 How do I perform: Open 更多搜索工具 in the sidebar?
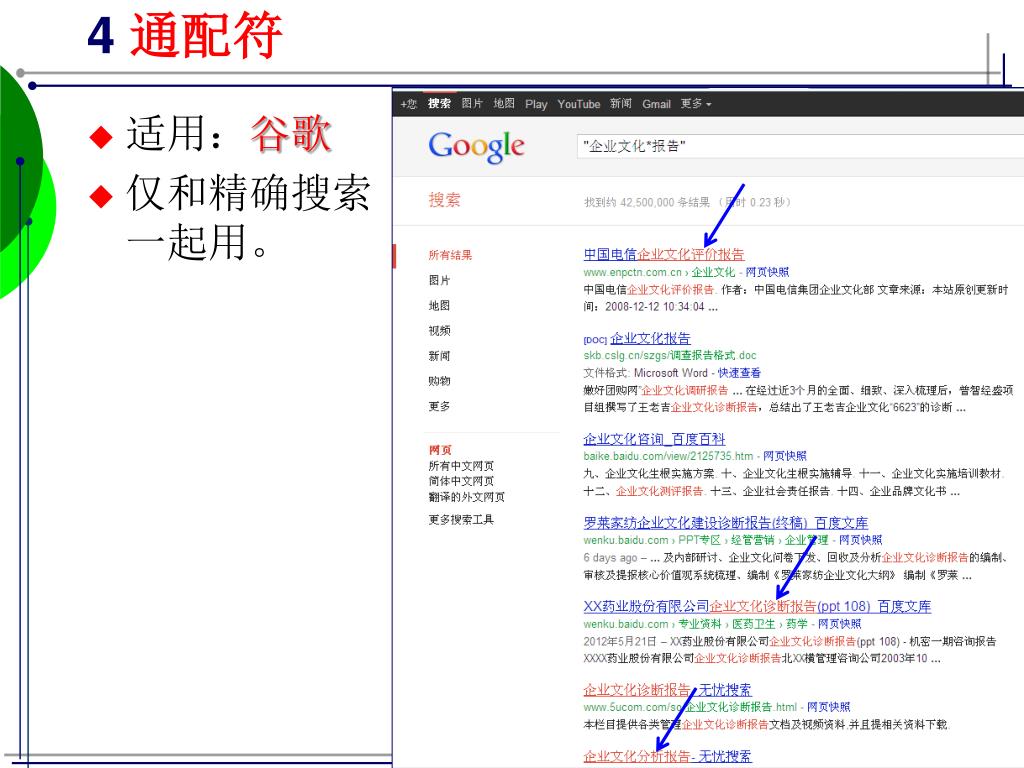[461, 519]
